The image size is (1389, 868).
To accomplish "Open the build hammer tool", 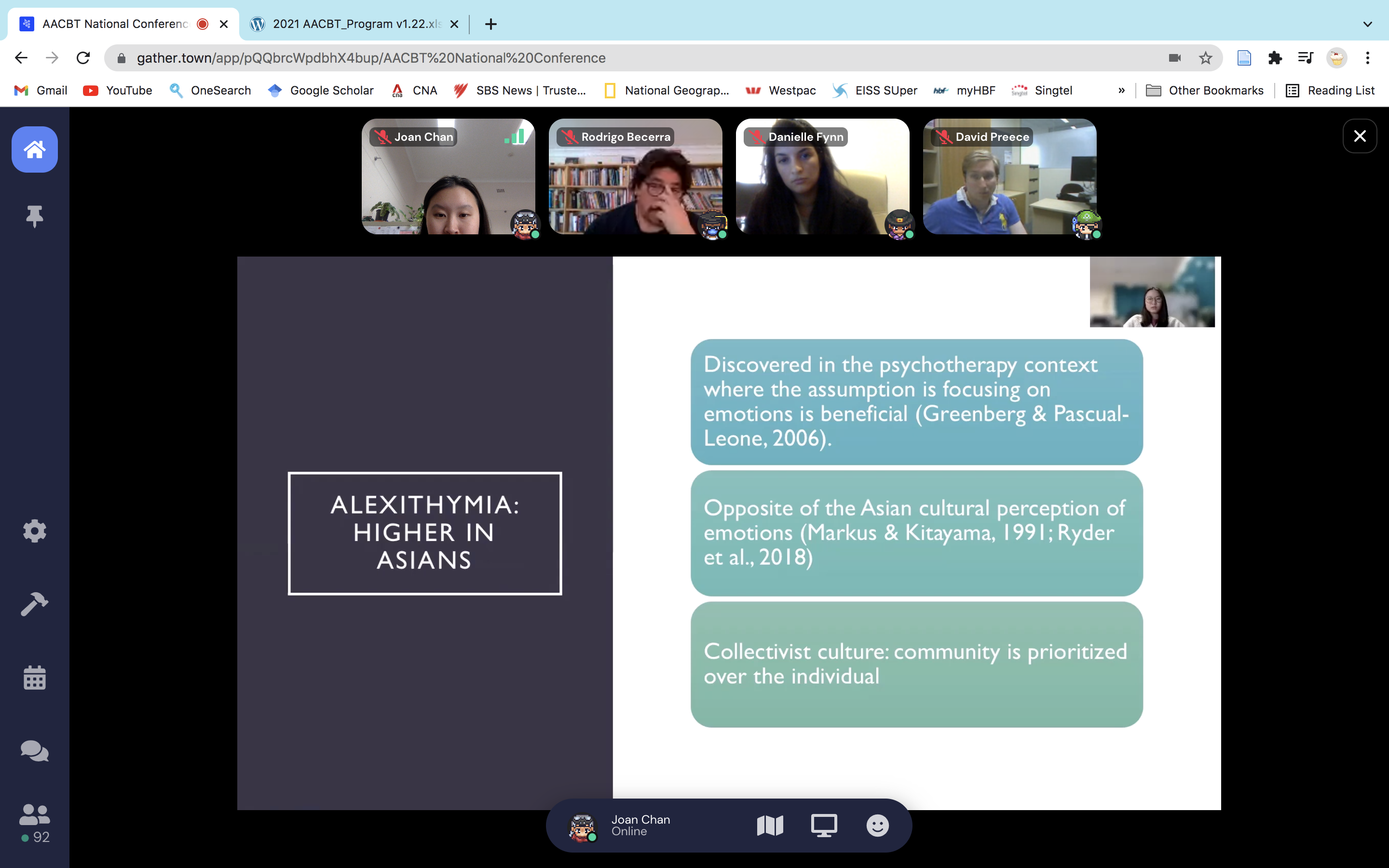I will click(x=34, y=604).
